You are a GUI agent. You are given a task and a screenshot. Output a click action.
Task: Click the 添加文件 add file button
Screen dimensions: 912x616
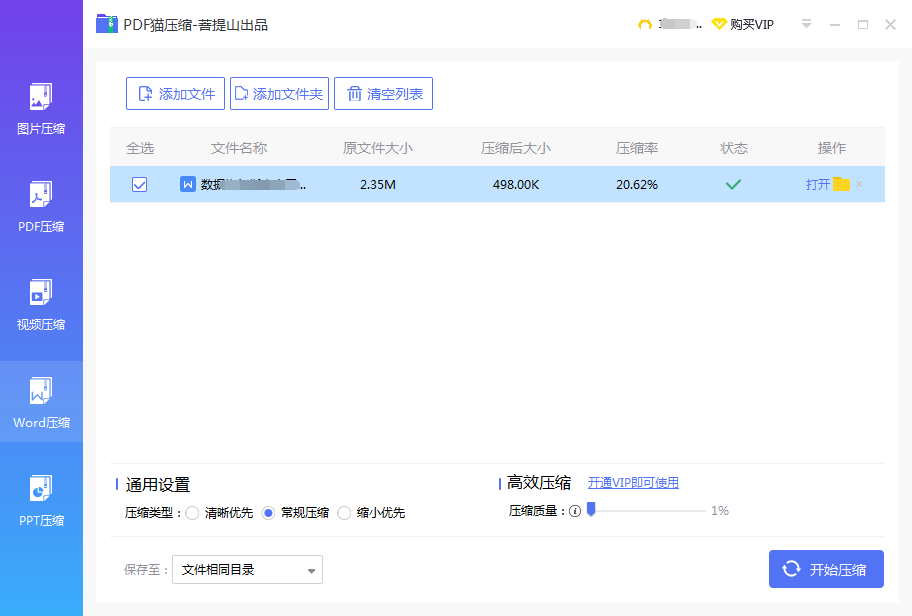point(175,94)
